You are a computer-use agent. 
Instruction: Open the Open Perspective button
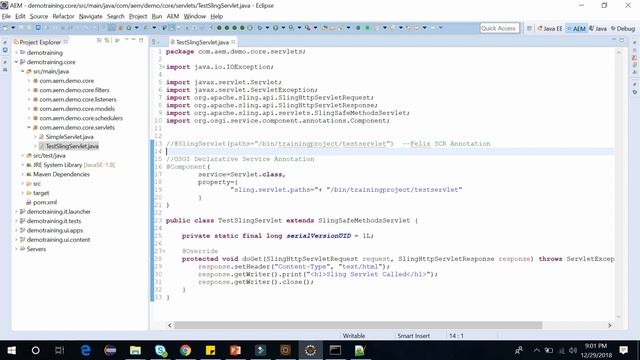click(x=529, y=28)
